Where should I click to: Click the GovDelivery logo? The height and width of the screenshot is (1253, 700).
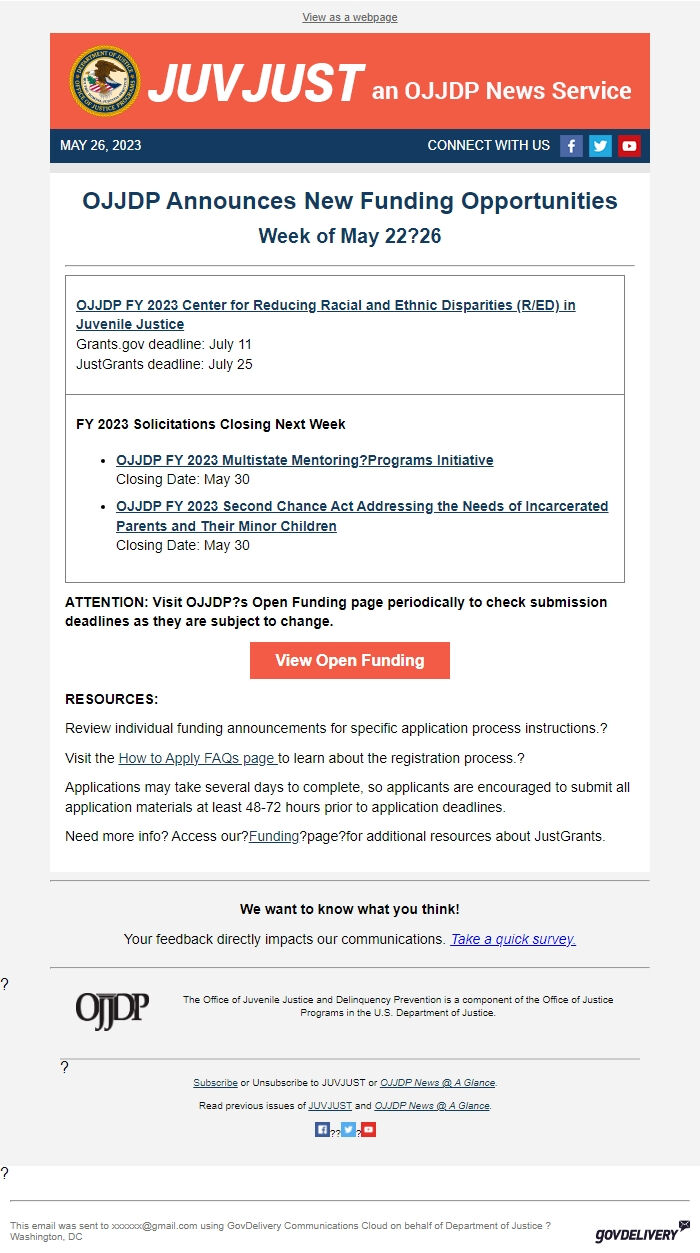(x=634, y=1234)
